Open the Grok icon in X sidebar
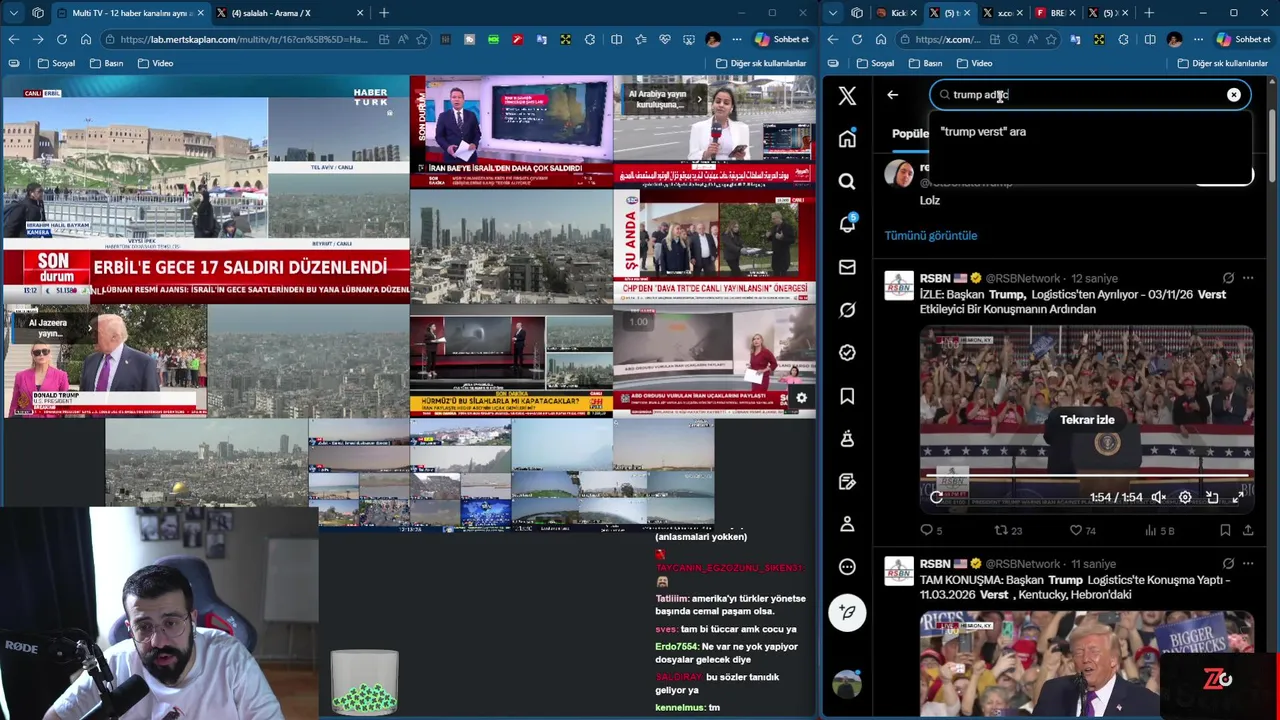This screenshot has height=720, width=1280. [x=847, y=310]
